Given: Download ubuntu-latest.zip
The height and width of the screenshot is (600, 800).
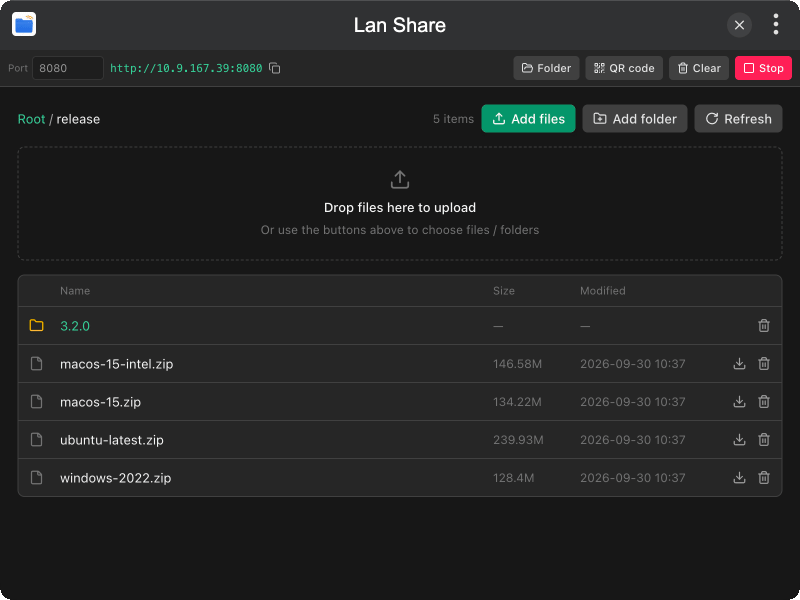Looking at the screenshot, I should click(x=739, y=439).
